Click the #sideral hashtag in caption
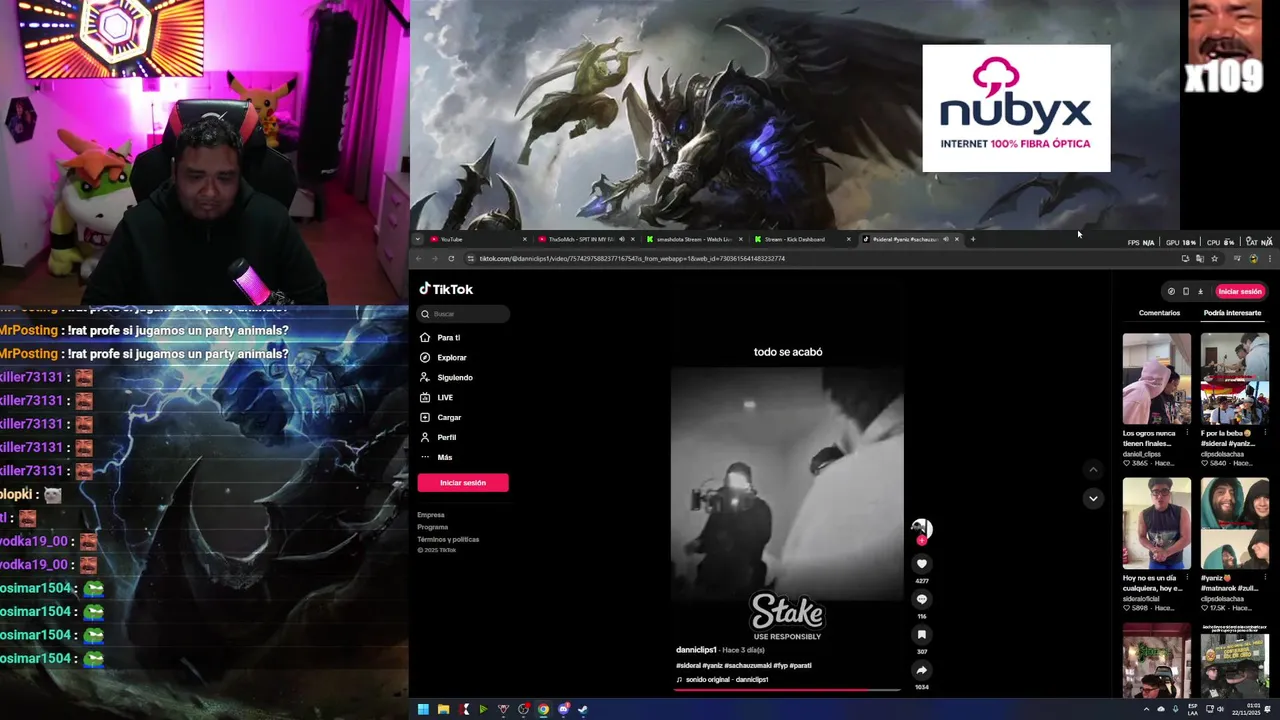 [x=688, y=665]
